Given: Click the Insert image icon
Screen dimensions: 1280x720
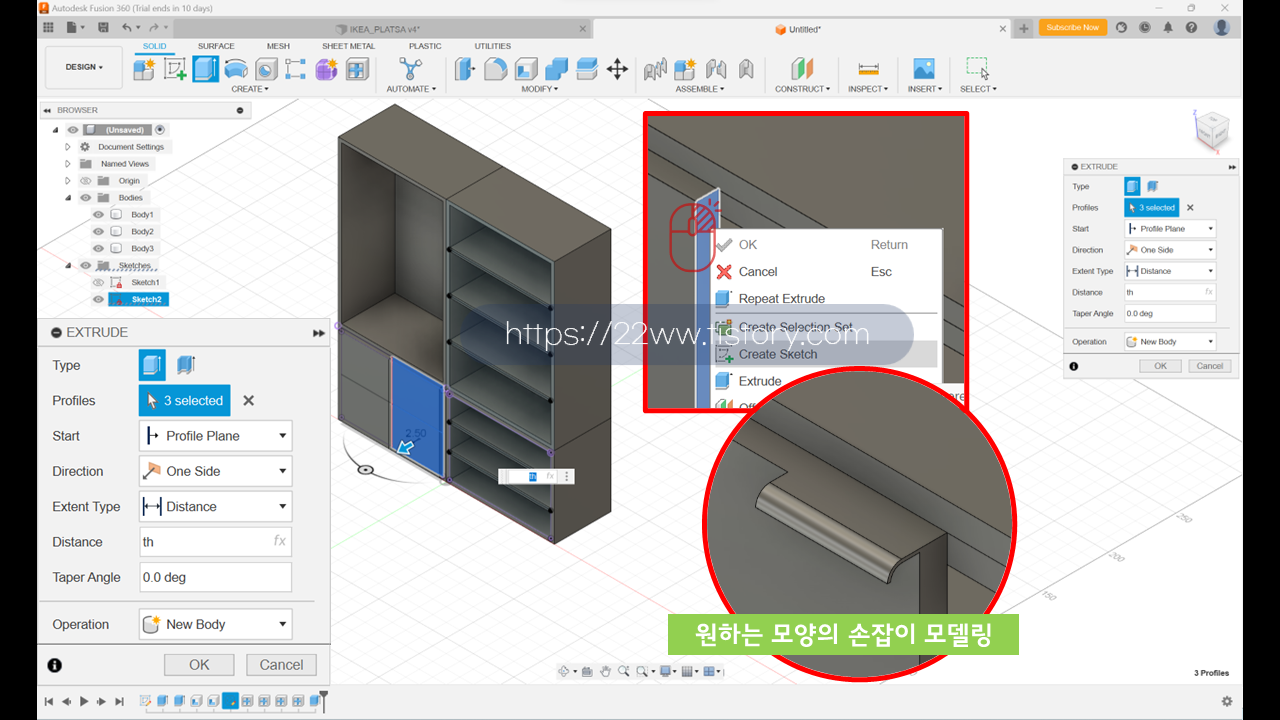Looking at the screenshot, I should point(924,69).
